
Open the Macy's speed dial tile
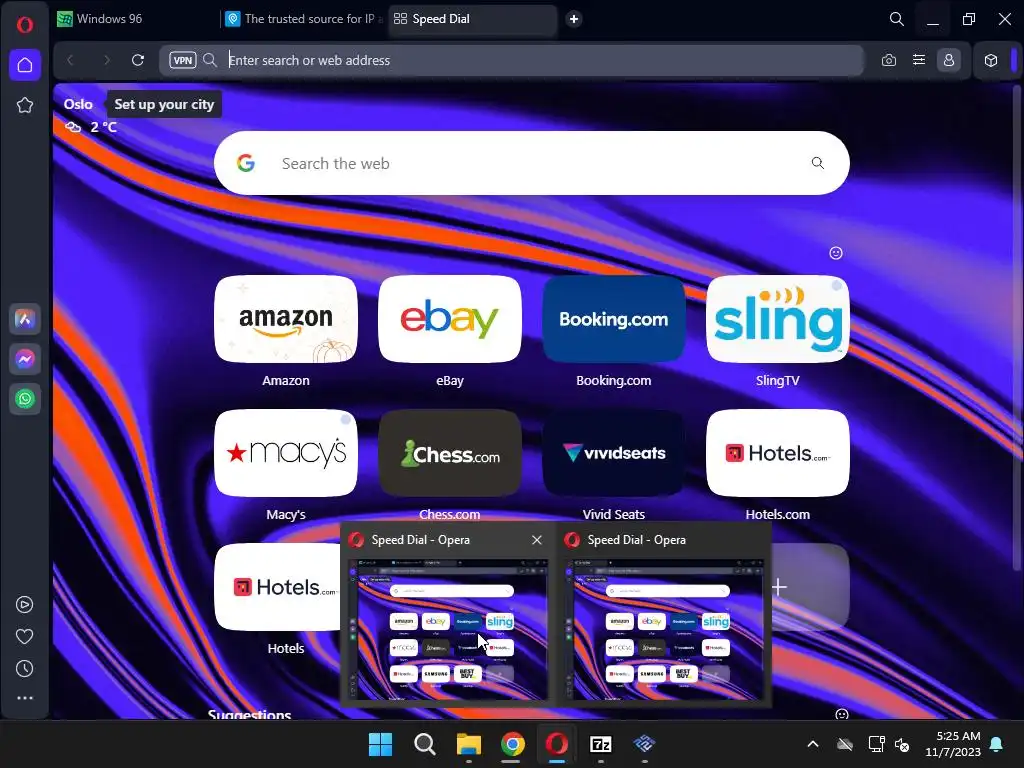(286, 453)
